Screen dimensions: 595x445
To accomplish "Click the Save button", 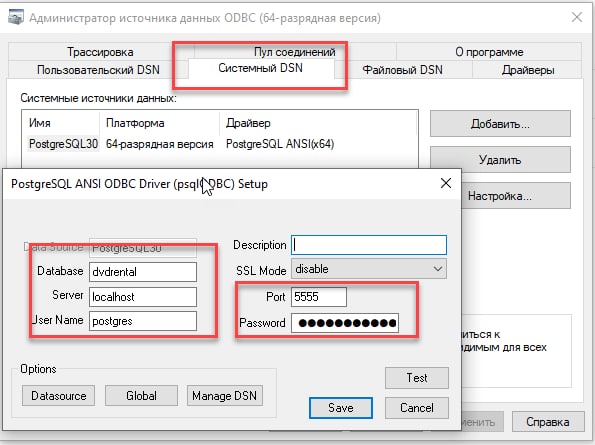I will pyautogui.click(x=341, y=408).
